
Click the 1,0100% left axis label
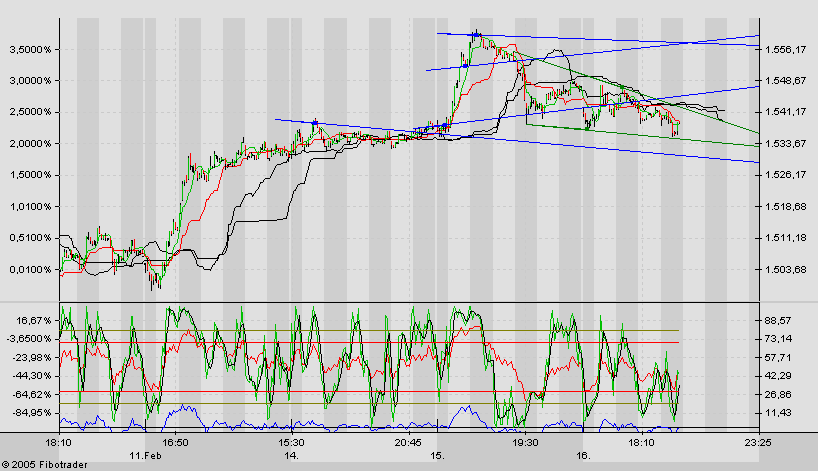(x=30, y=207)
